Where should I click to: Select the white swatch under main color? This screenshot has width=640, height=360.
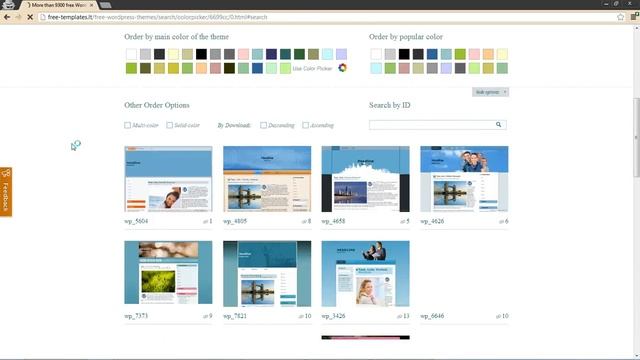(131, 54)
